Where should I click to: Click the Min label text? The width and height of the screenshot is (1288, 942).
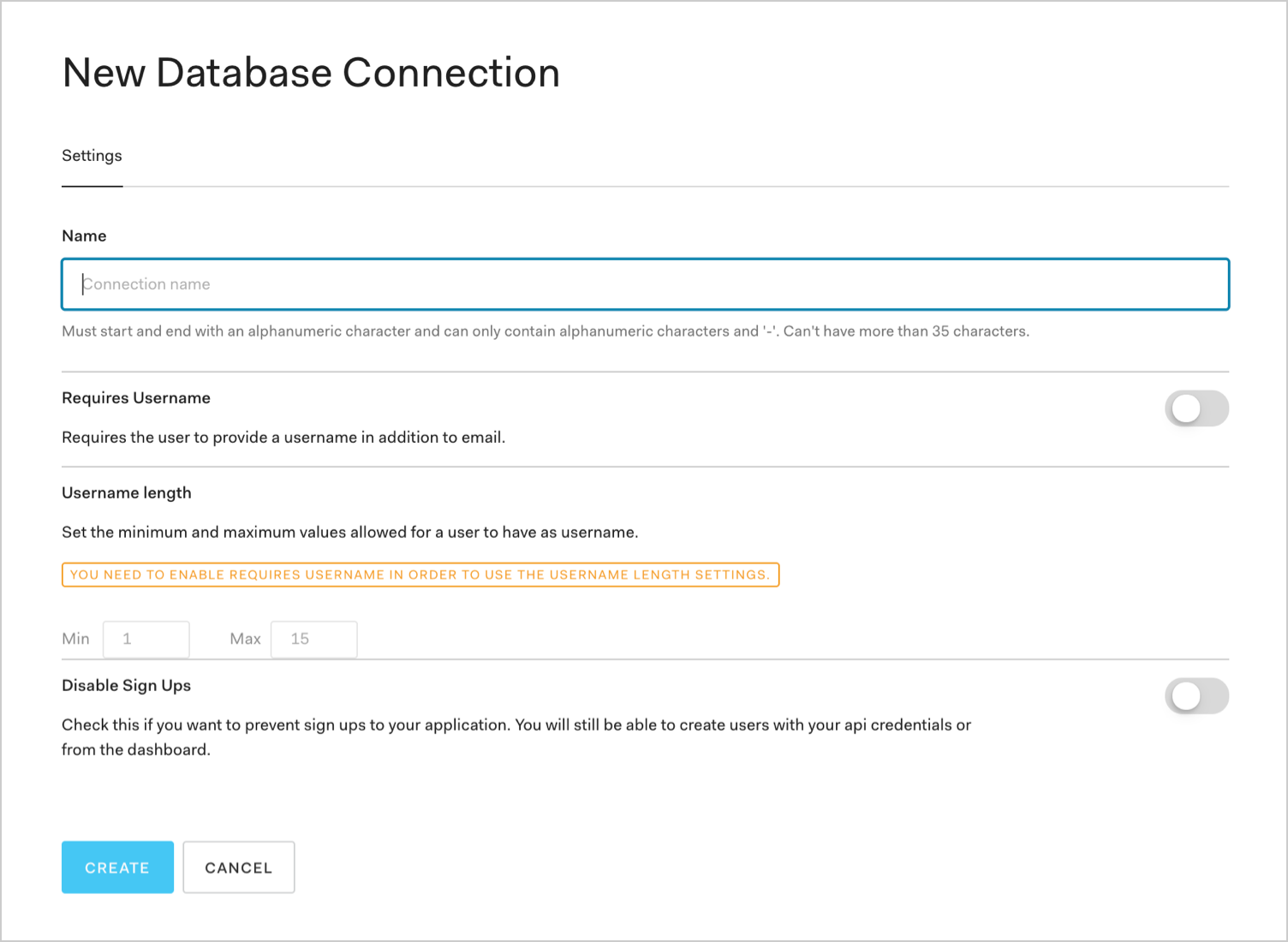(75, 639)
